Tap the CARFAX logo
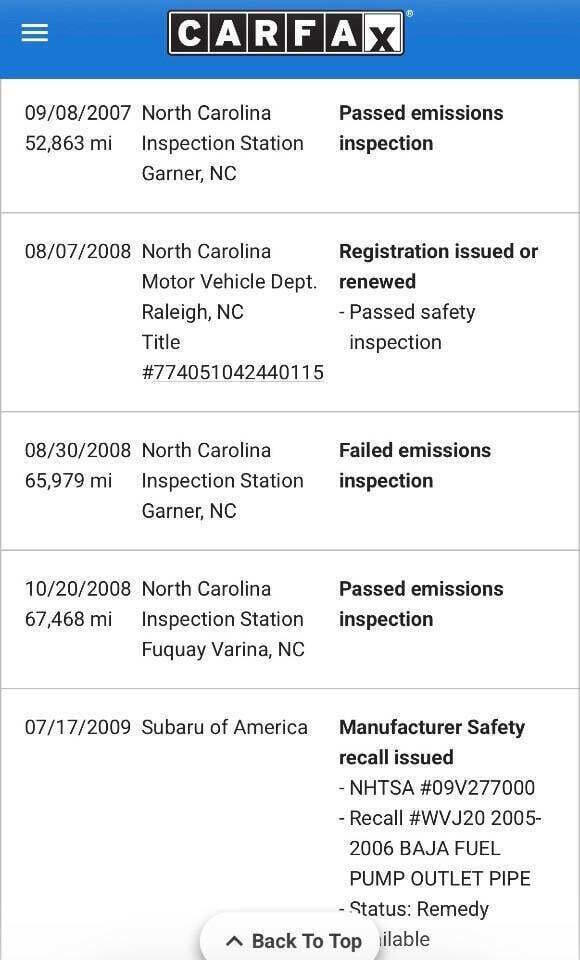 tap(286, 33)
